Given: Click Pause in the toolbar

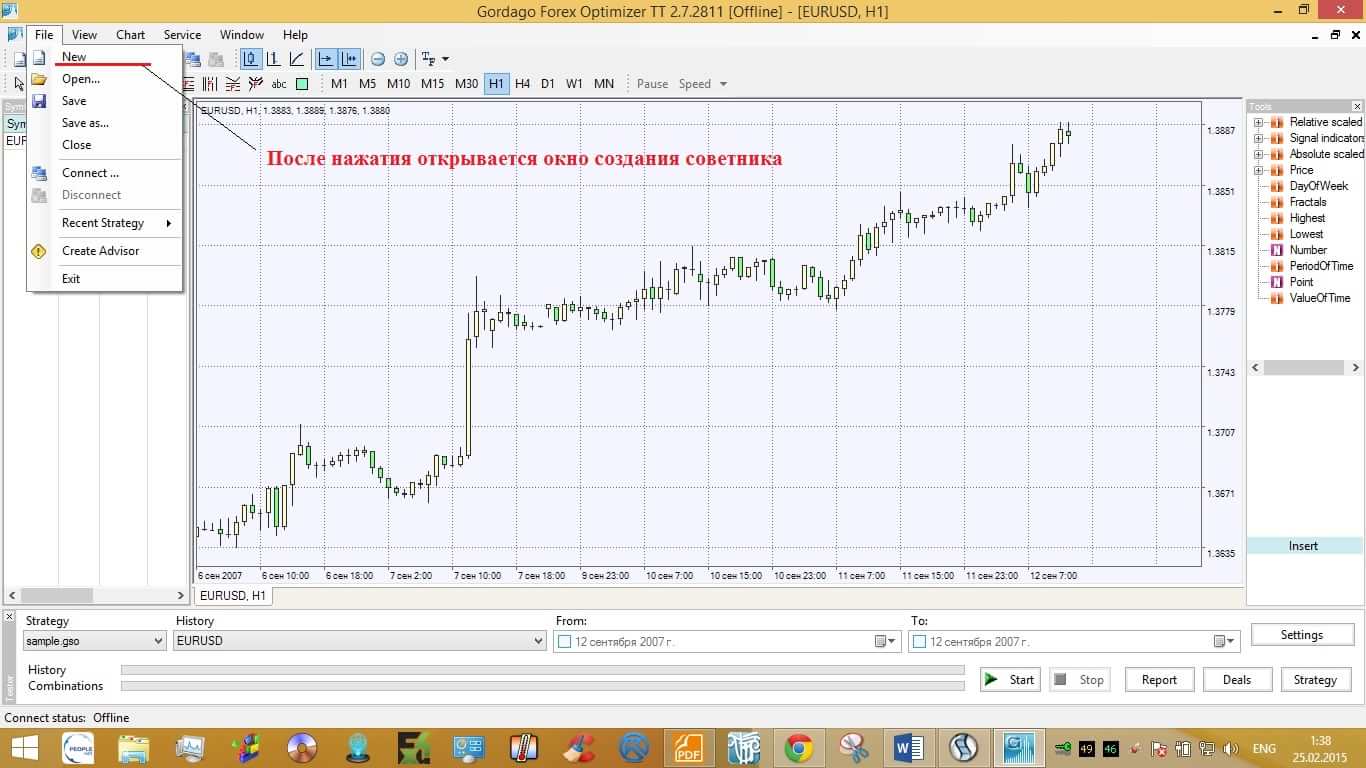Looking at the screenshot, I should (x=652, y=84).
